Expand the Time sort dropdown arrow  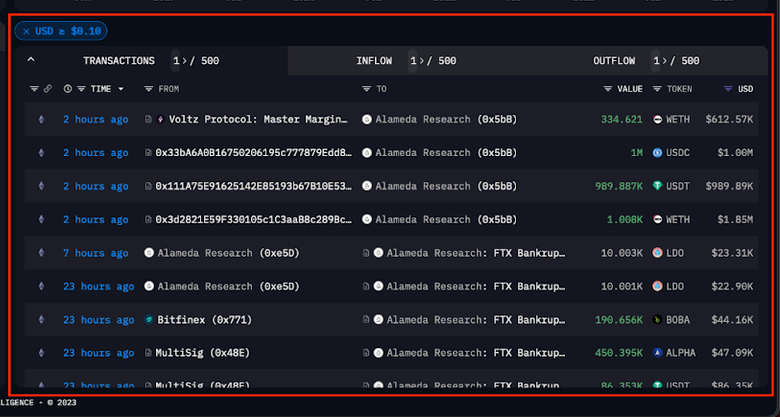tap(121, 89)
